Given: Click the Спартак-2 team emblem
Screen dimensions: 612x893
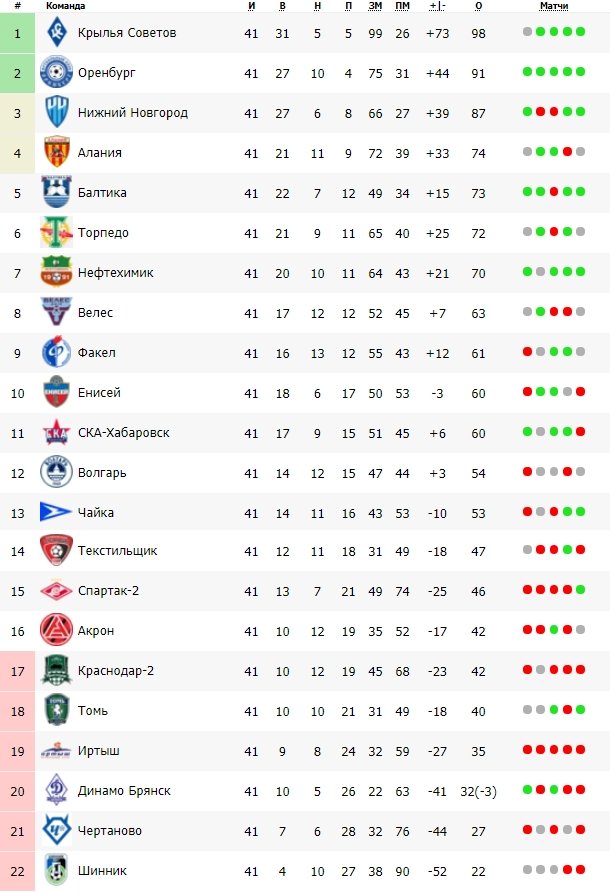Looking at the screenshot, I should (x=56, y=591).
